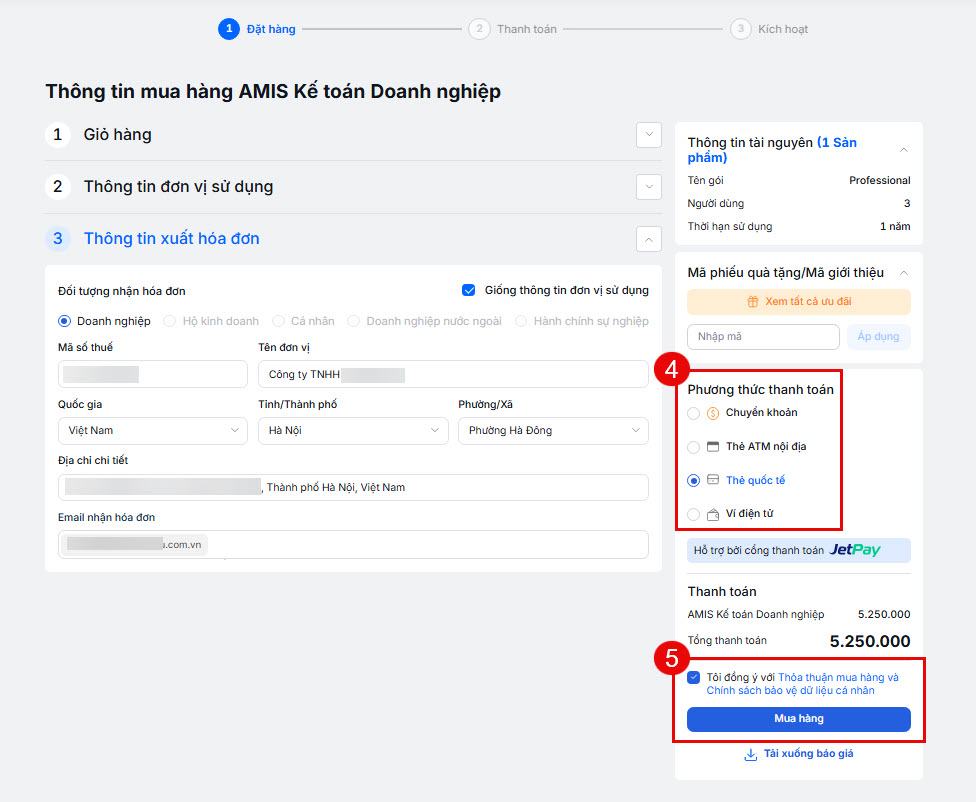The height and width of the screenshot is (802, 976).
Task: Select Hộ kinh doanh radio option
Action: click(x=169, y=321)
